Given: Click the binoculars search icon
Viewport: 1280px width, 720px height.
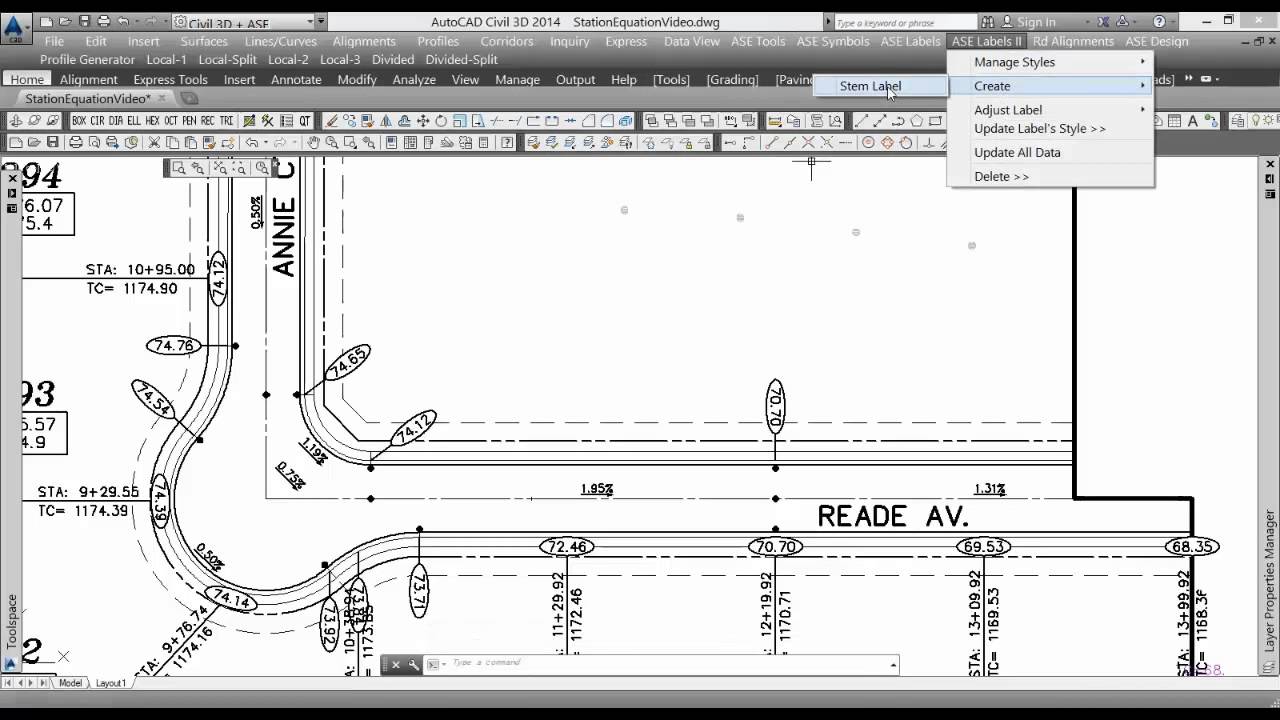Looking at the screenshot, I should (x=987, y=22).
